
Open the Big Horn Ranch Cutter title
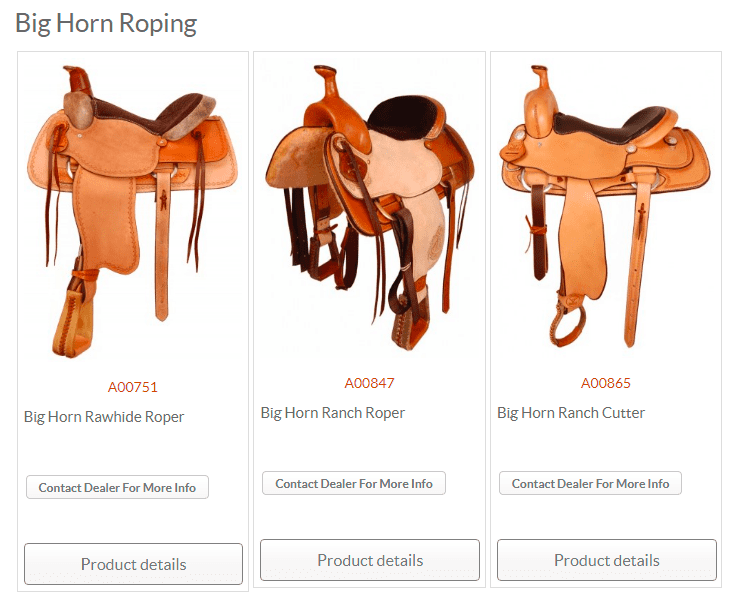coord(571,413)
